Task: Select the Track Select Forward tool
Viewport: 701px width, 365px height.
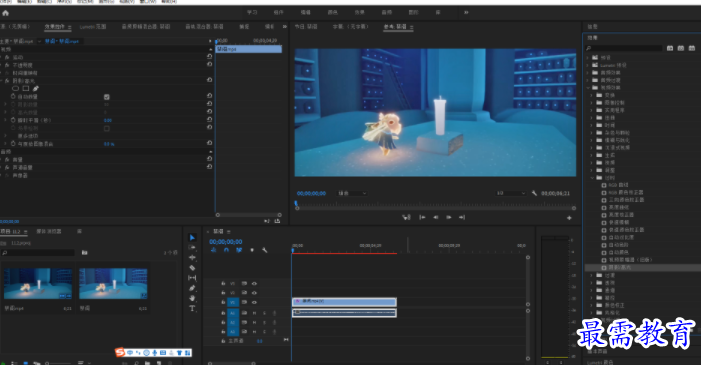Action: pos(192,247)
